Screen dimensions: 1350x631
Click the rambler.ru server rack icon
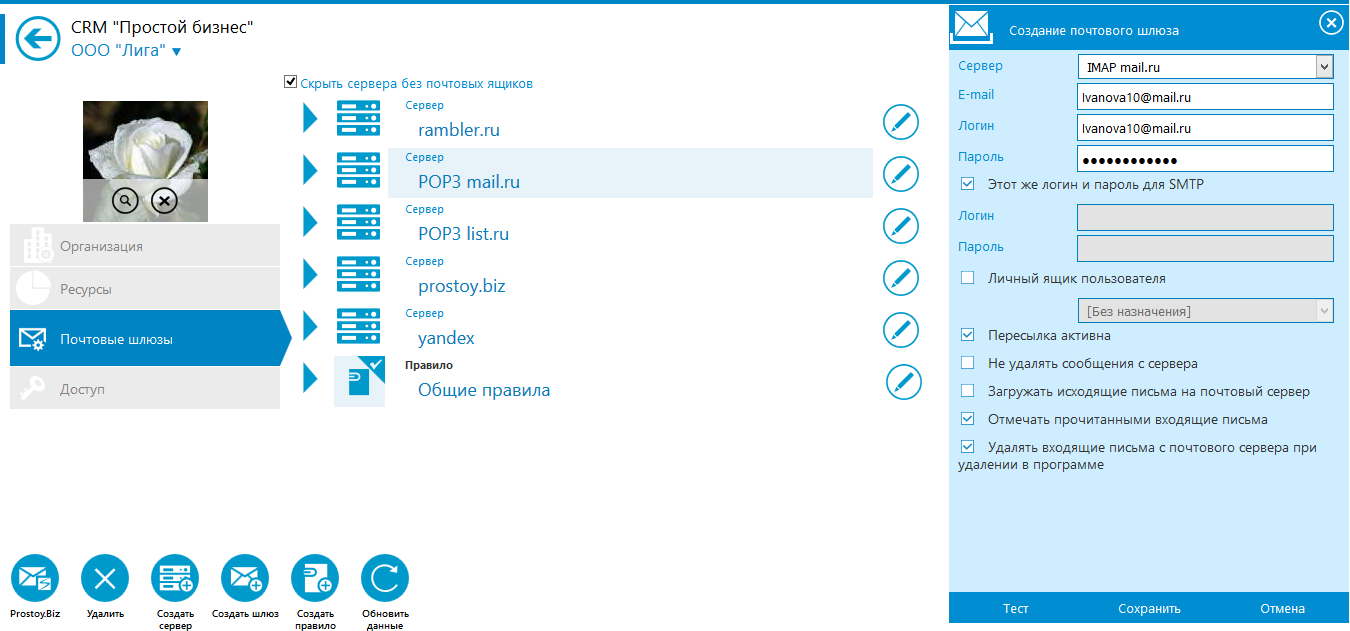(x=358, y=119)
